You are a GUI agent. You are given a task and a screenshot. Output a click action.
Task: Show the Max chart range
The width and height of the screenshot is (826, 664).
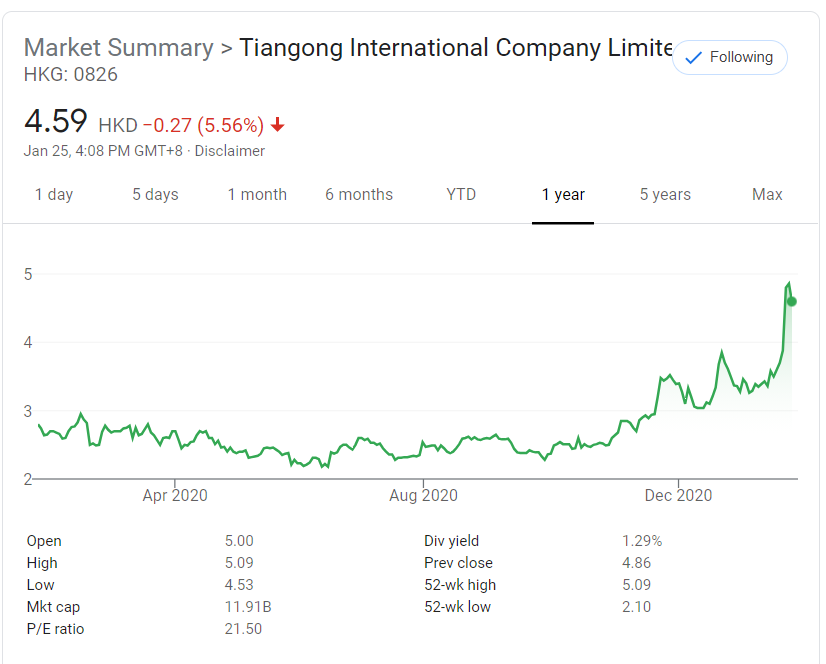(x=767, y=194)
